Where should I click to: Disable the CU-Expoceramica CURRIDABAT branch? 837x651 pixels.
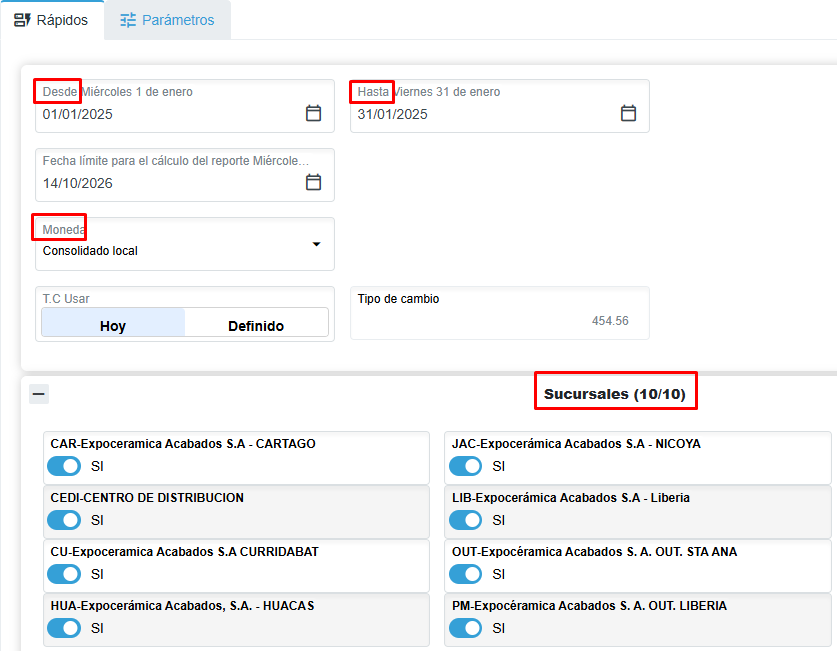tap(64, 574)
